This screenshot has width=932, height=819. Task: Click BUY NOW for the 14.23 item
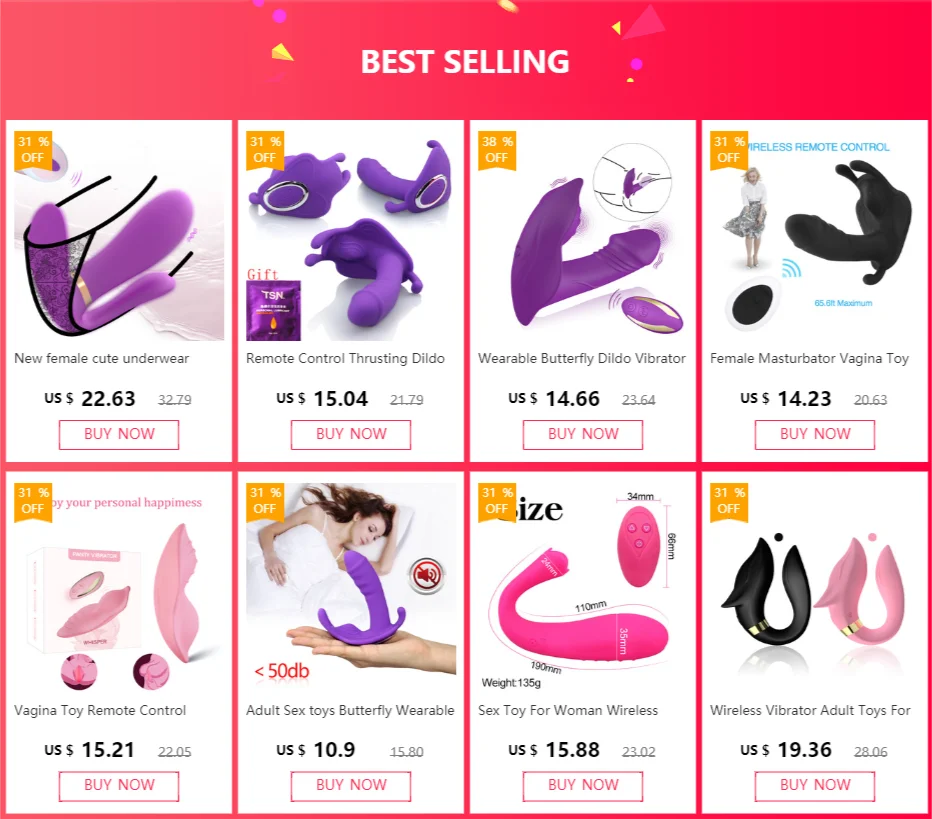tap(815, 434)
